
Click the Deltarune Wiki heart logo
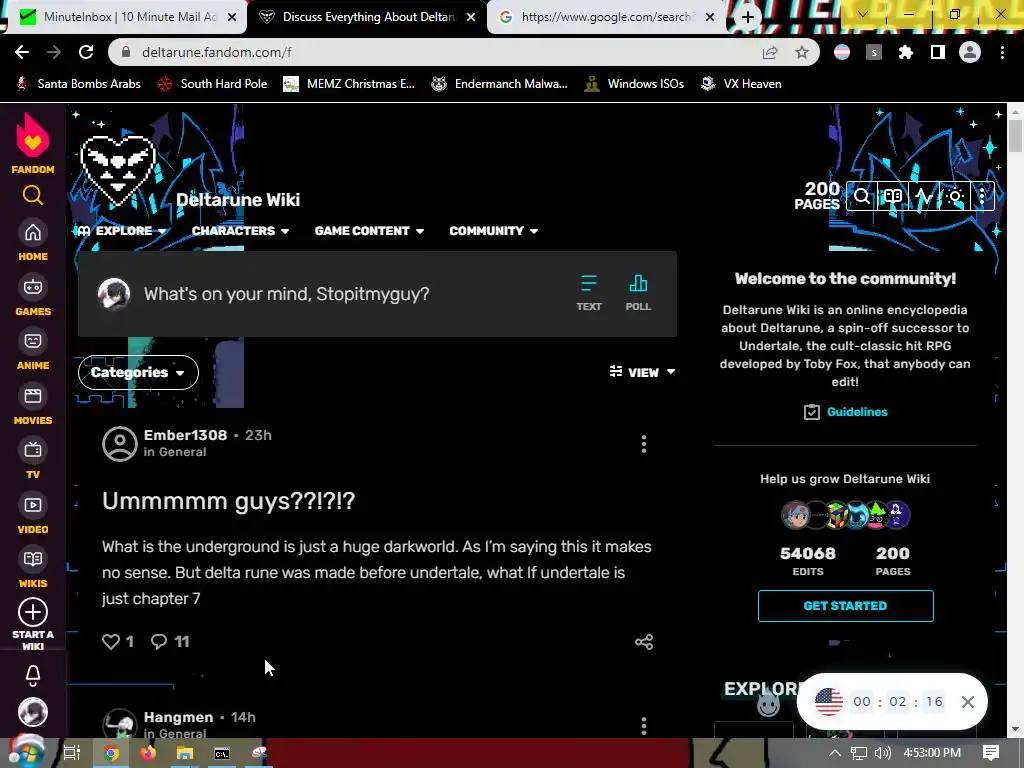click(118, 169)
